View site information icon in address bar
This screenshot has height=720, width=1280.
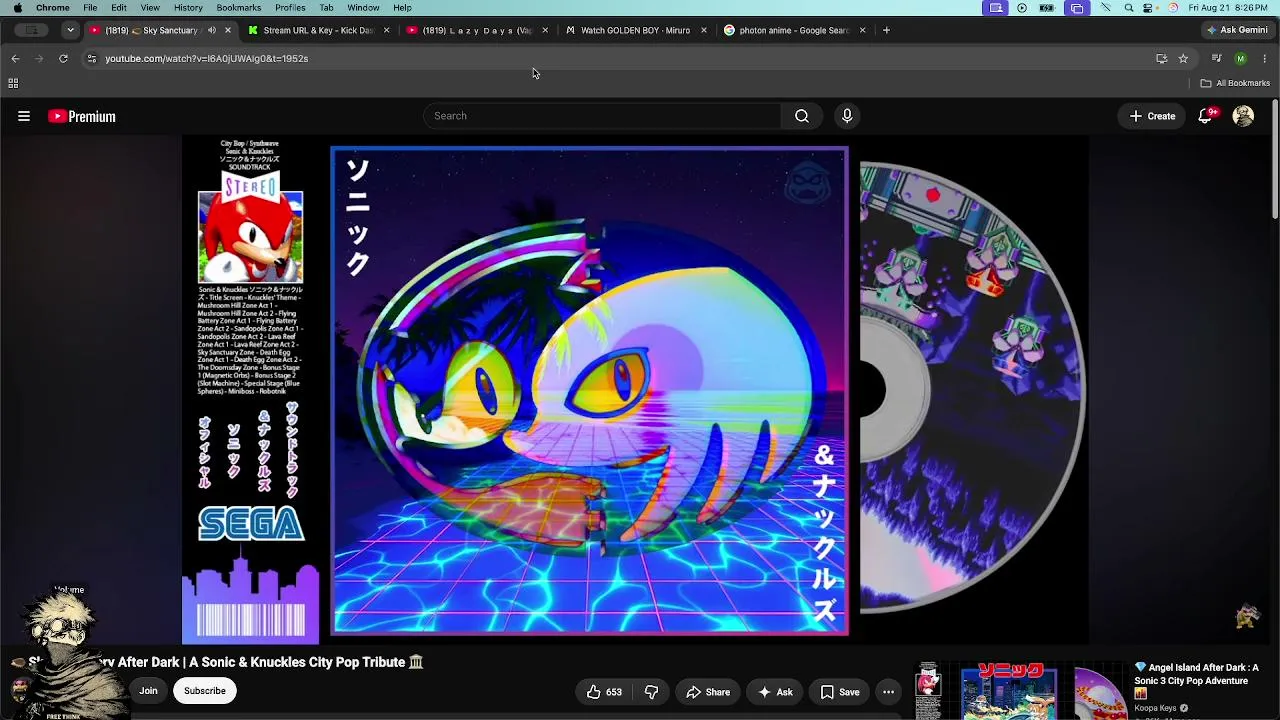[x=91, y=59]
